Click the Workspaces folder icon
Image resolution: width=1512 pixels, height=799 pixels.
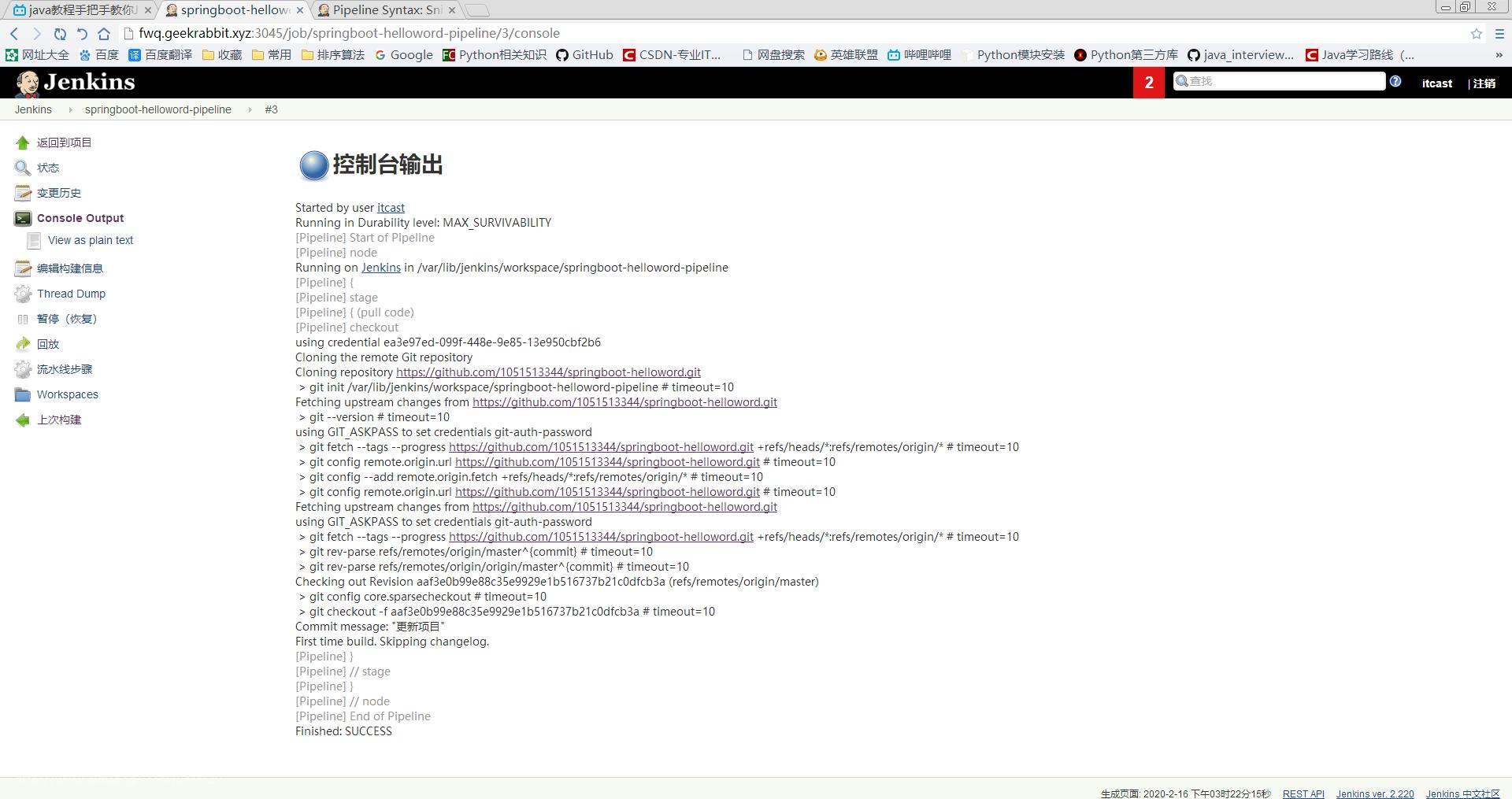23,394
